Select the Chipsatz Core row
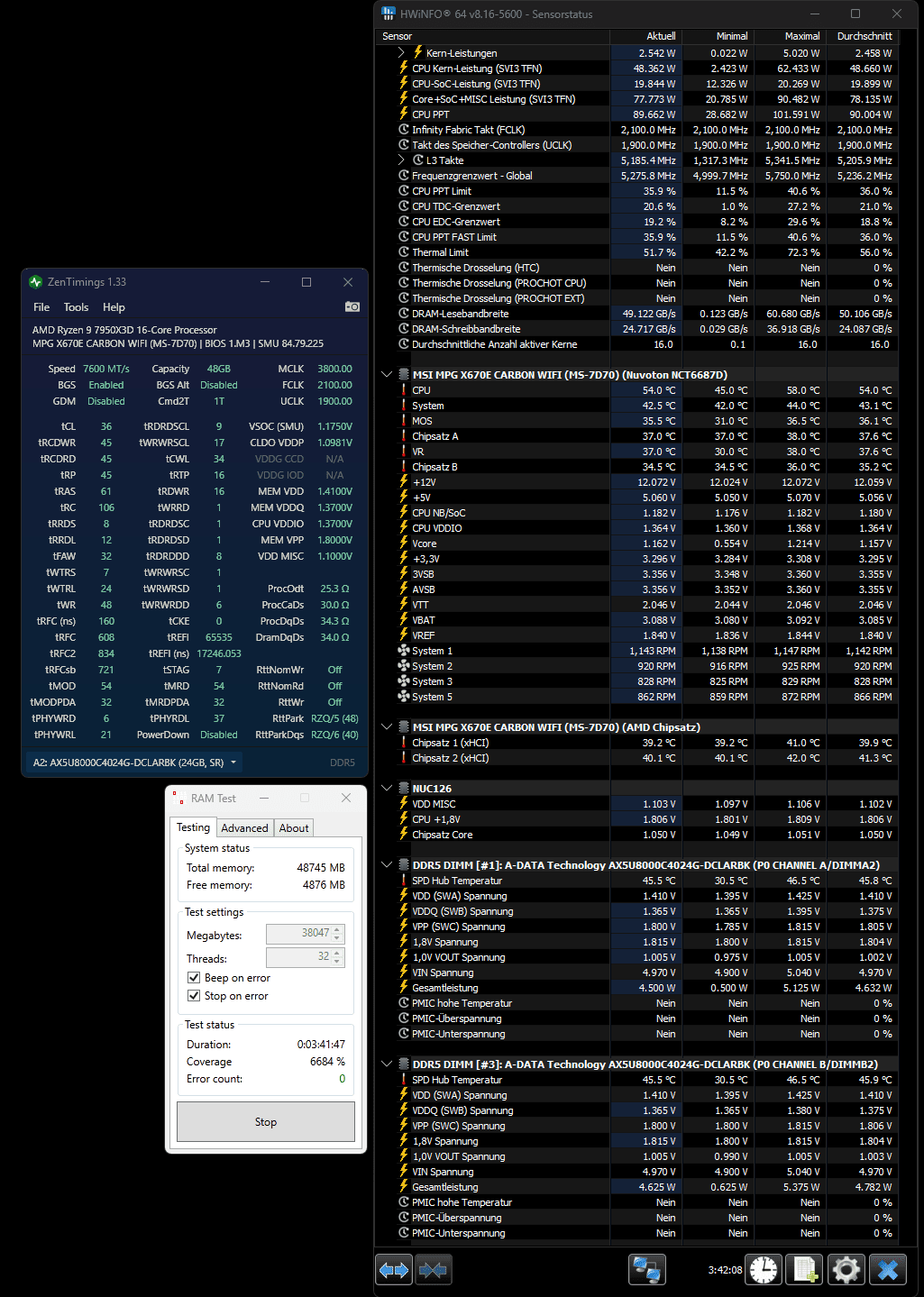 tap(637, 835)
